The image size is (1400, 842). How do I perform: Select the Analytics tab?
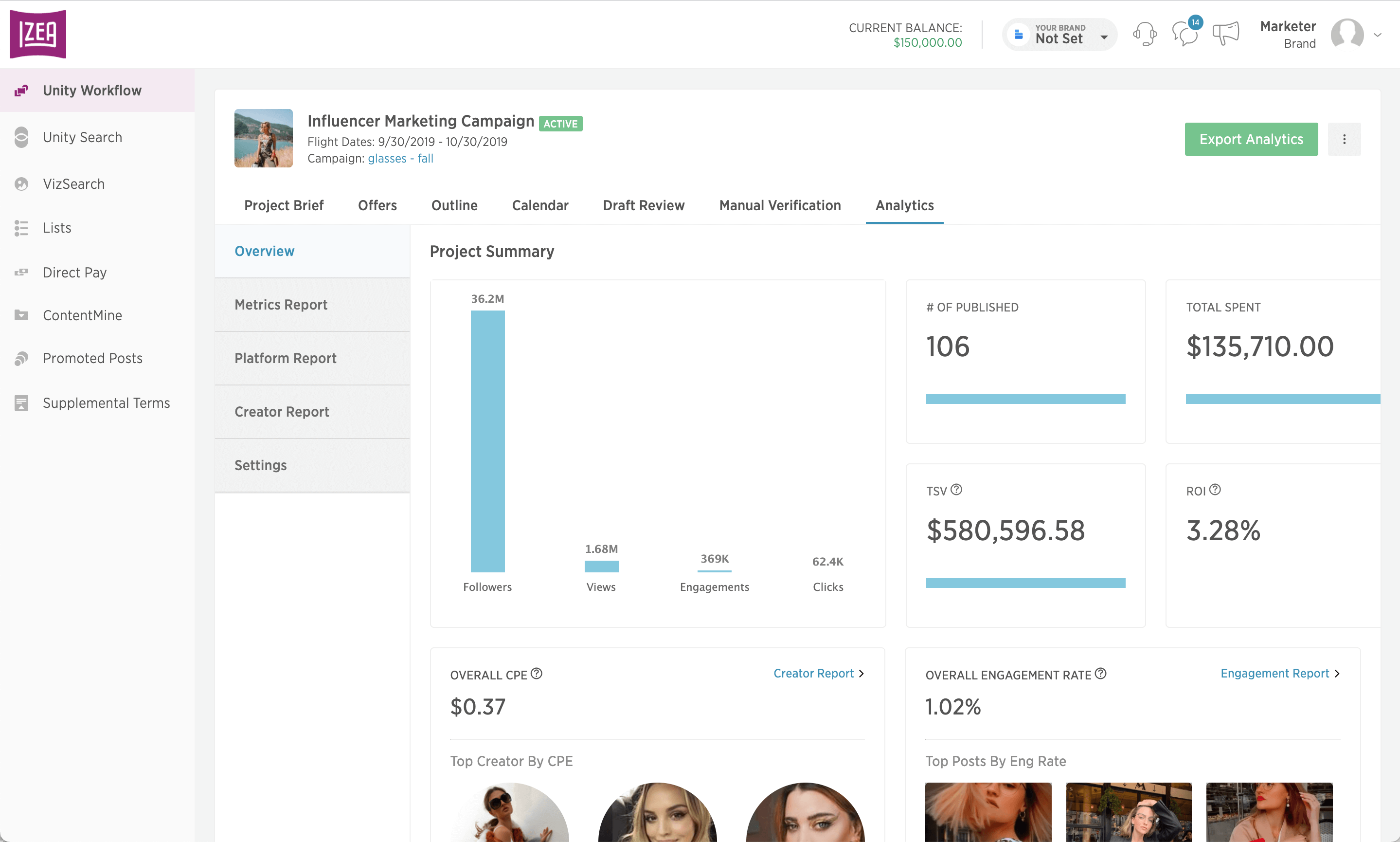coord(904,205)
